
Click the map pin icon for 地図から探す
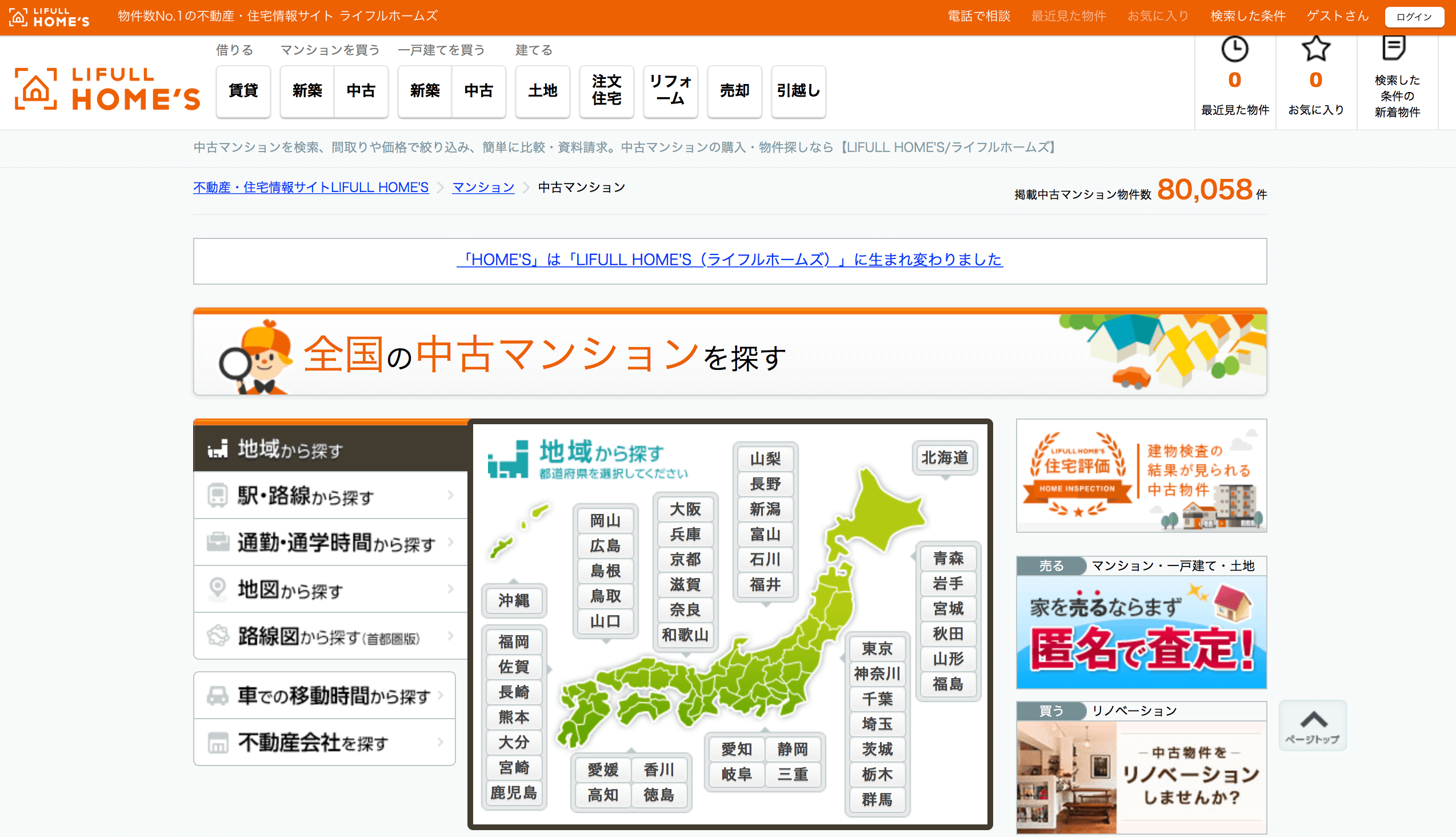218,589
